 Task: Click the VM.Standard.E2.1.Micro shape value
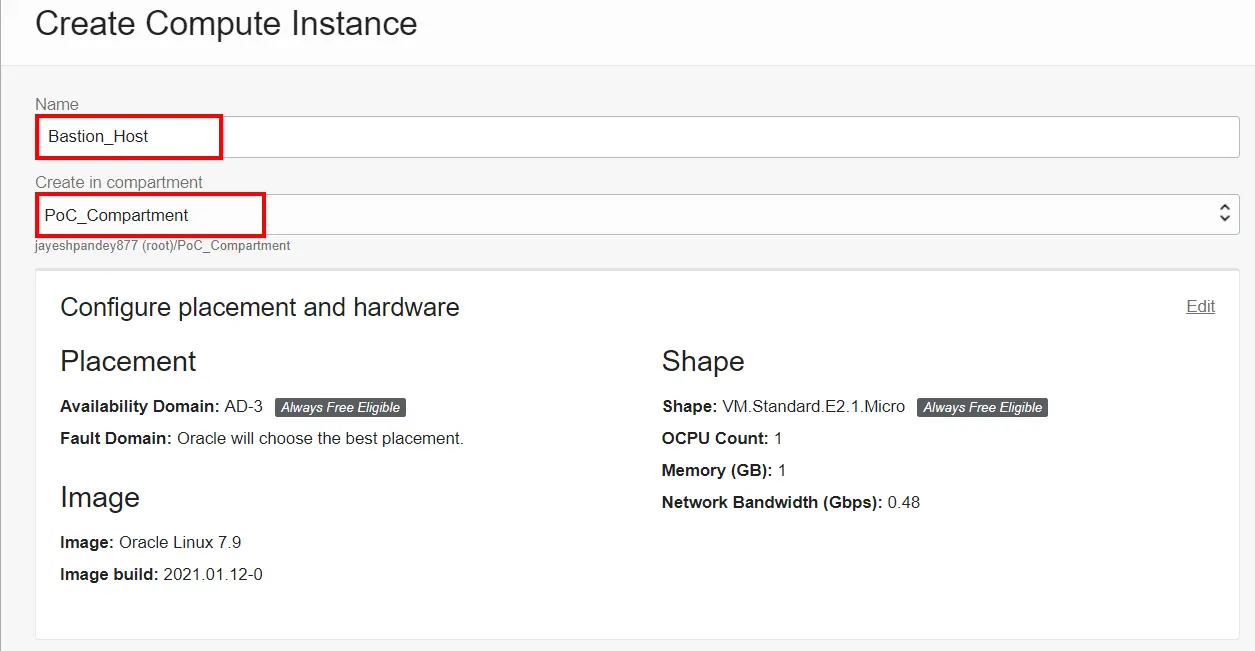tap(813, 407)
